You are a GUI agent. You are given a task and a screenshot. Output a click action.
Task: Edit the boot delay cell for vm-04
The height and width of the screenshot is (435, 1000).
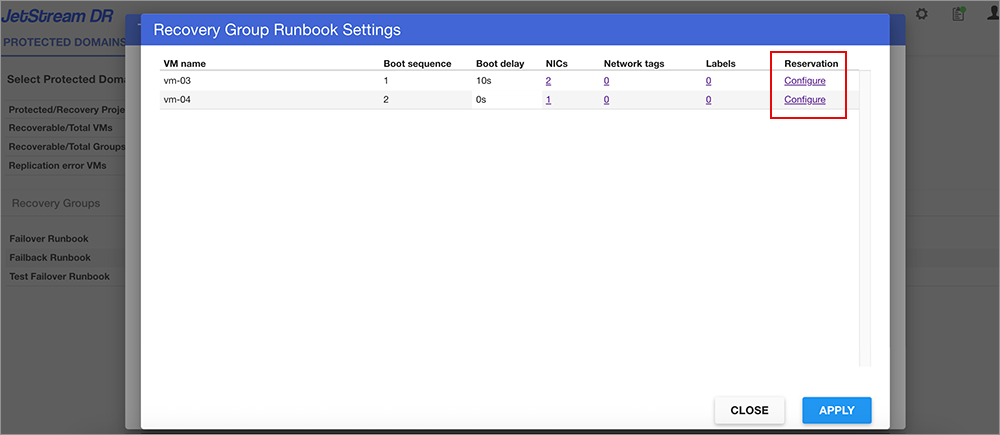(505, 100)
